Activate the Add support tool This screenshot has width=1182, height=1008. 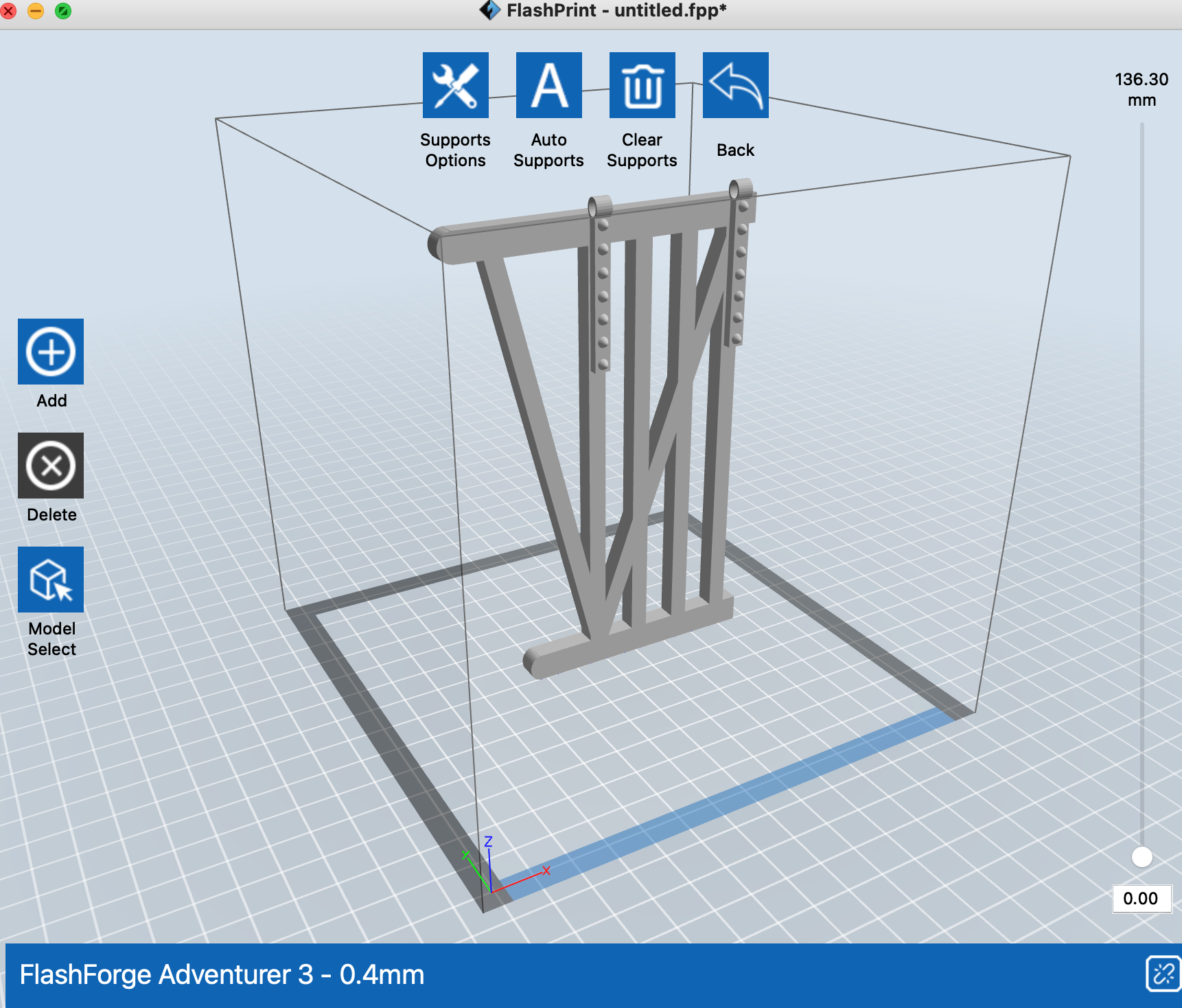click(x=51, y=352)
